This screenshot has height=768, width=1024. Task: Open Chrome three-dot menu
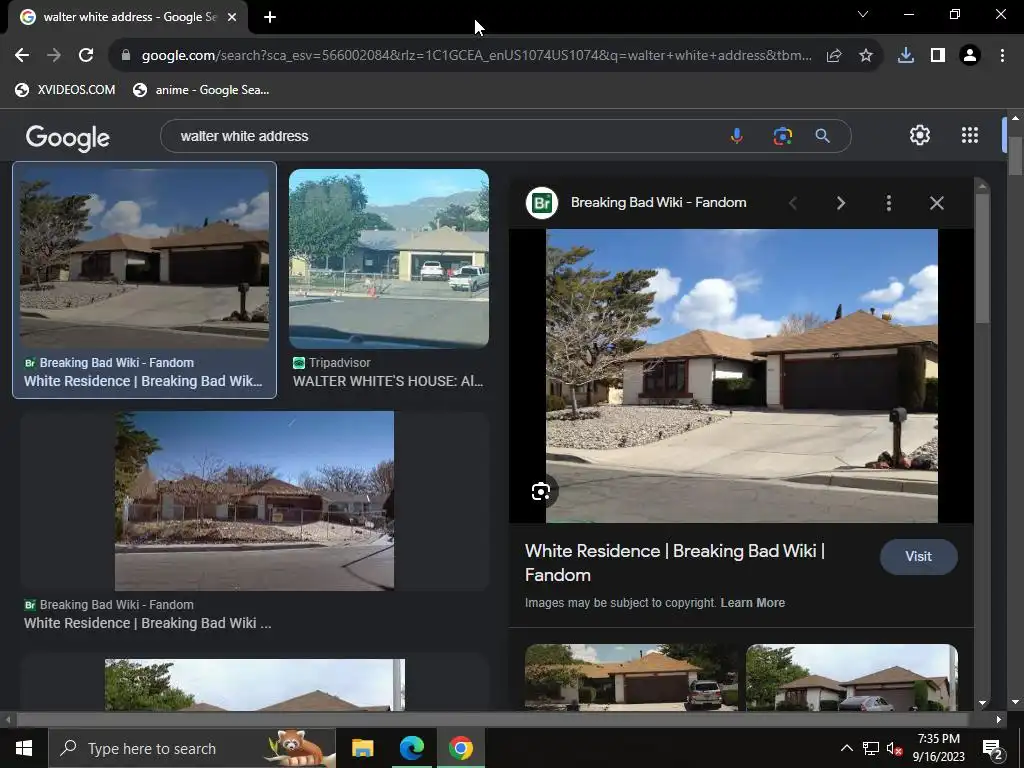(1002, 56)
